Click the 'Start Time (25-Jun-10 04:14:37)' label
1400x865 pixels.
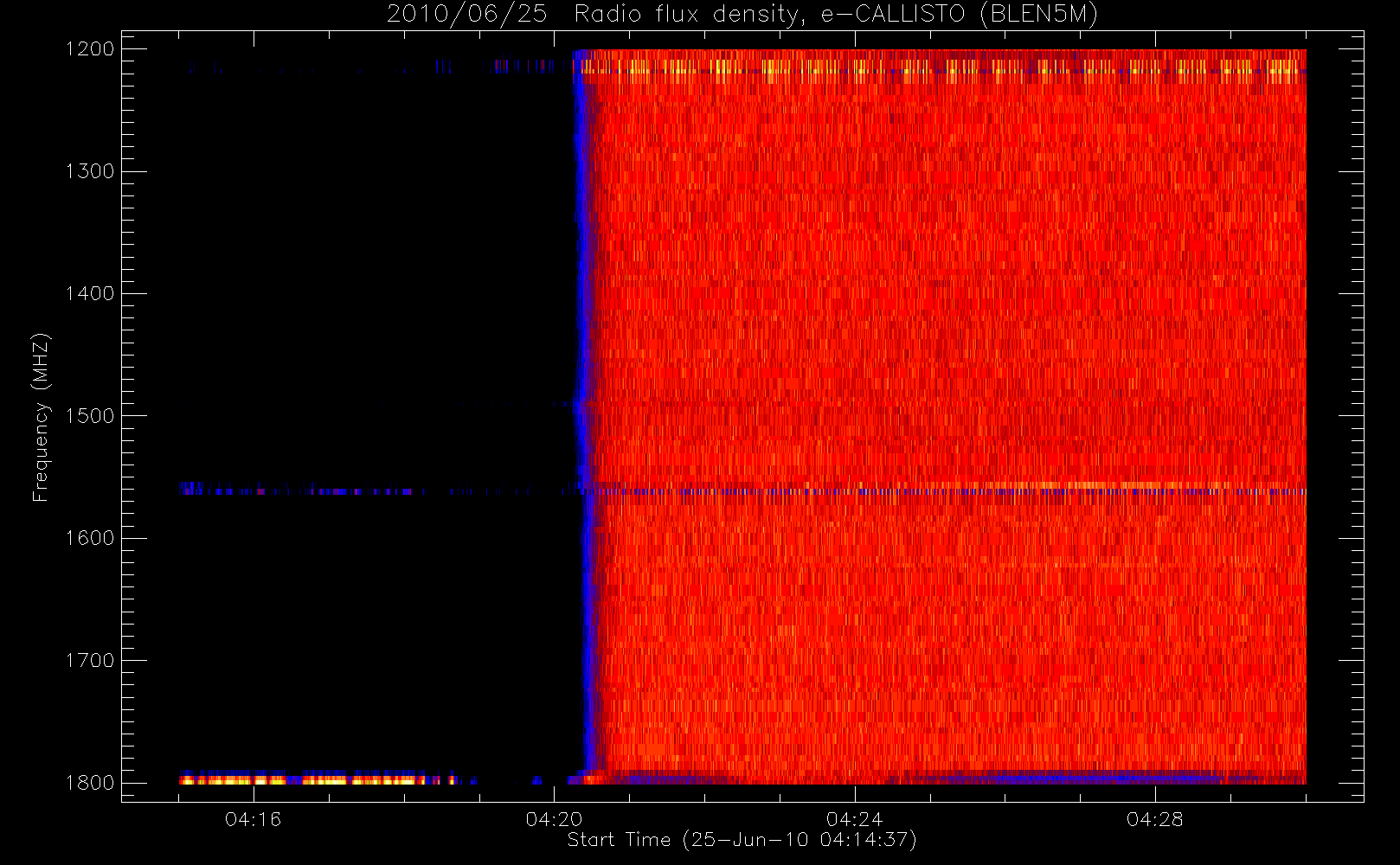click(742, 840)
